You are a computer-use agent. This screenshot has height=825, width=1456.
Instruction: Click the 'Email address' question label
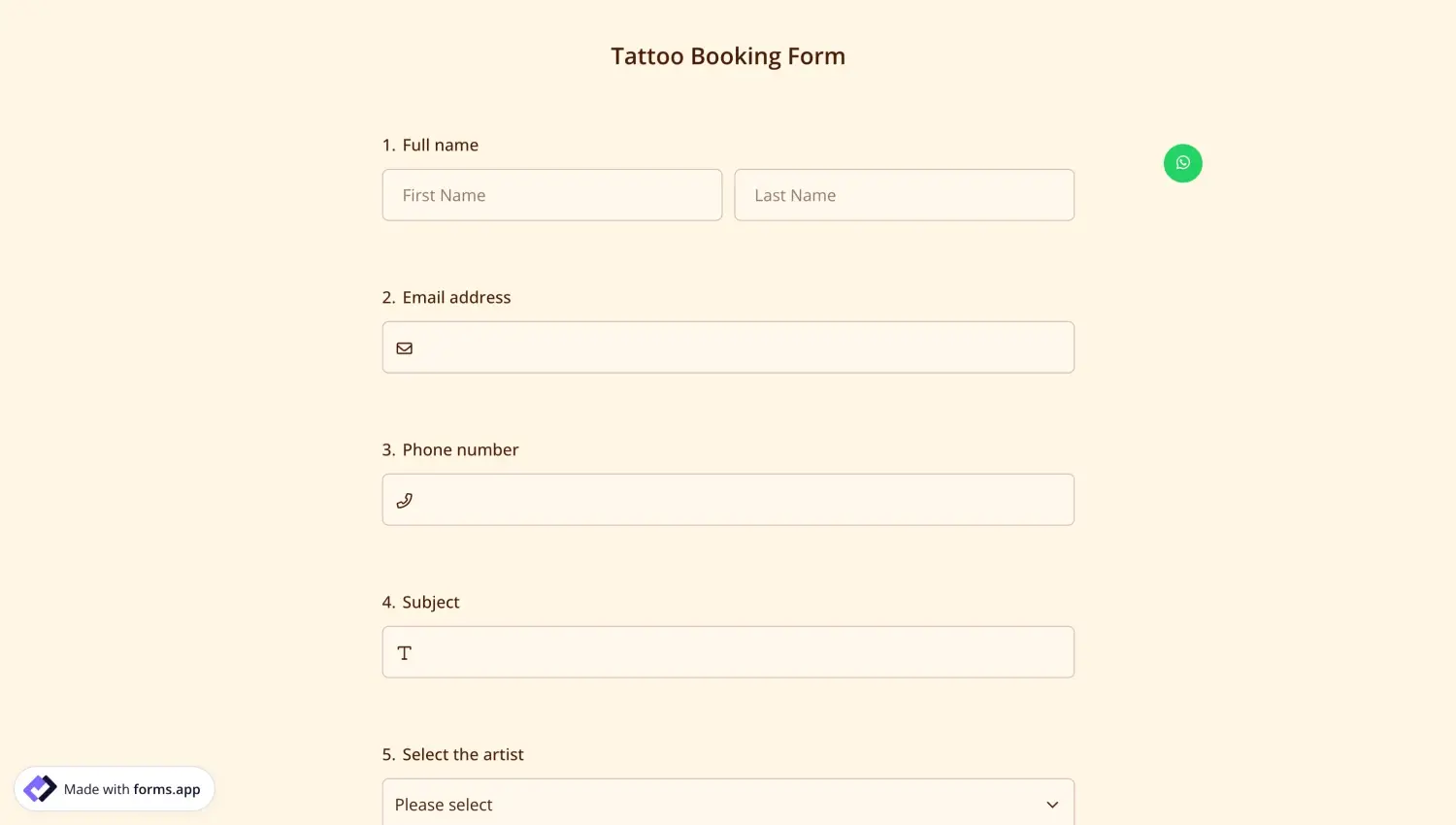456,297
